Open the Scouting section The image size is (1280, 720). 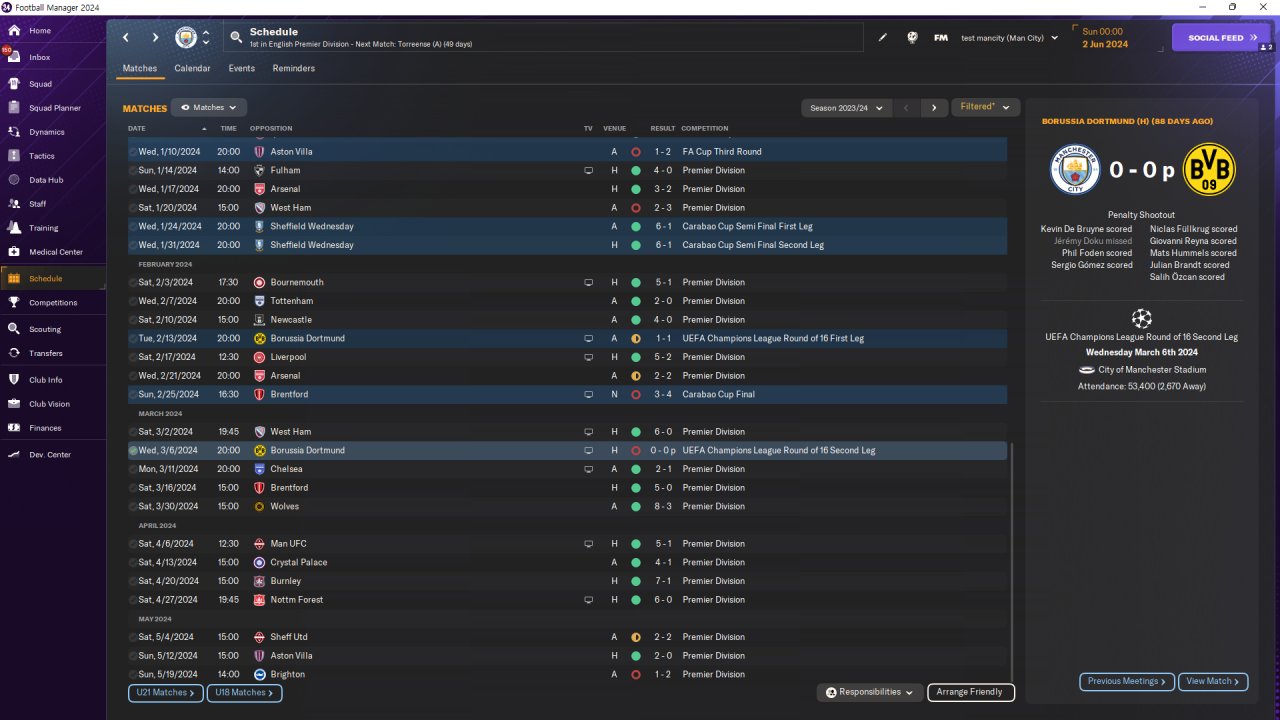(x=45, y=329)
